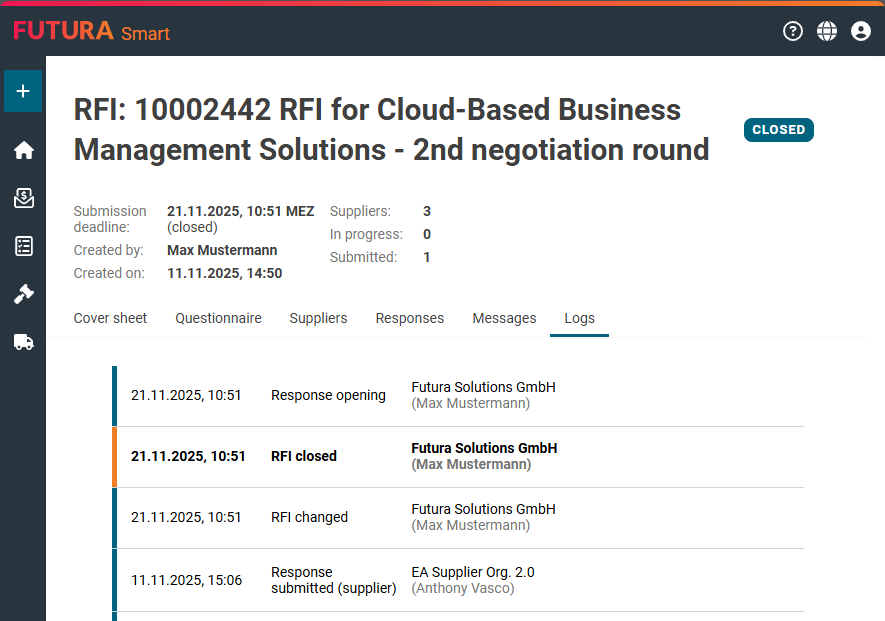Open the auction gavel icon in sidebar
Viewport: 885px width, 621px height.
tap(23, 294)
